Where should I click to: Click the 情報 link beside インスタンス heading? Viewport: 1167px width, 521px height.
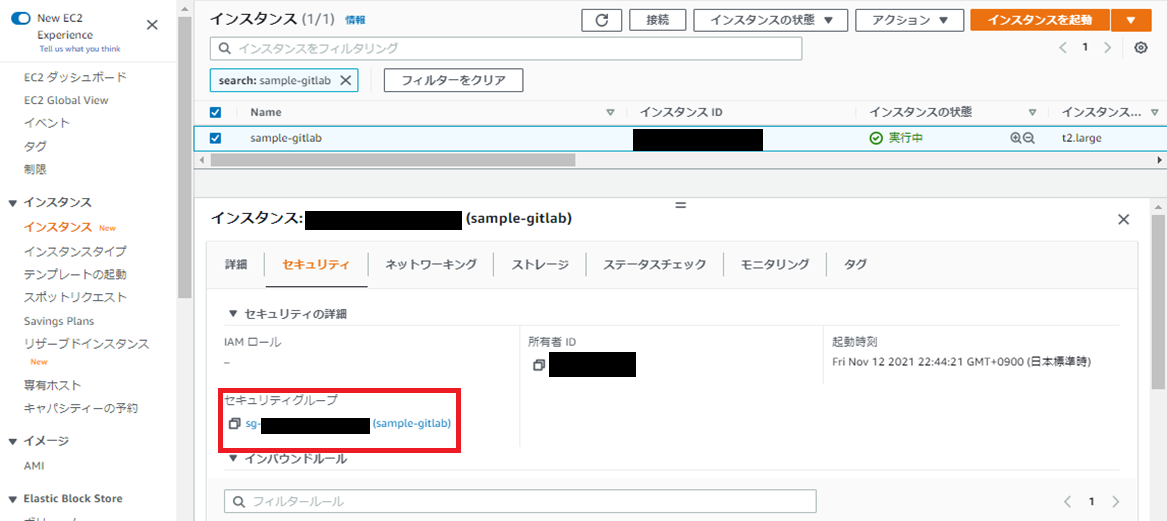point(355,21)
